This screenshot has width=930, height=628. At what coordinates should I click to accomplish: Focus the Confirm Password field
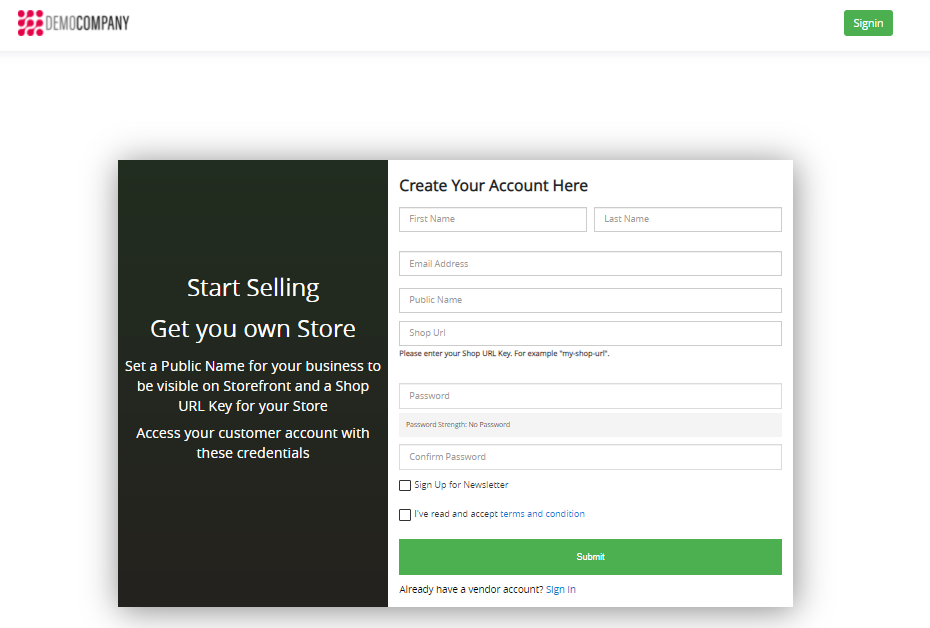590,457
